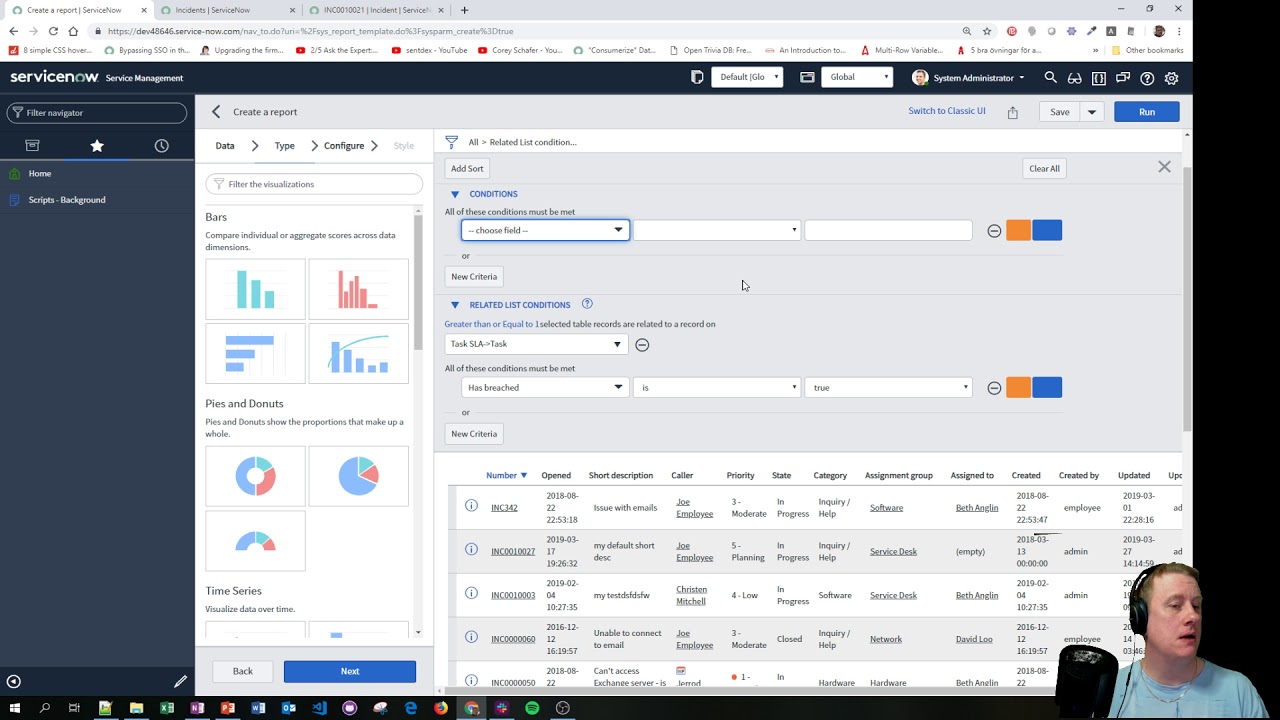Open the Has breached field dropdown
The width and height of the screenshot is (1280, 720).
545,387
